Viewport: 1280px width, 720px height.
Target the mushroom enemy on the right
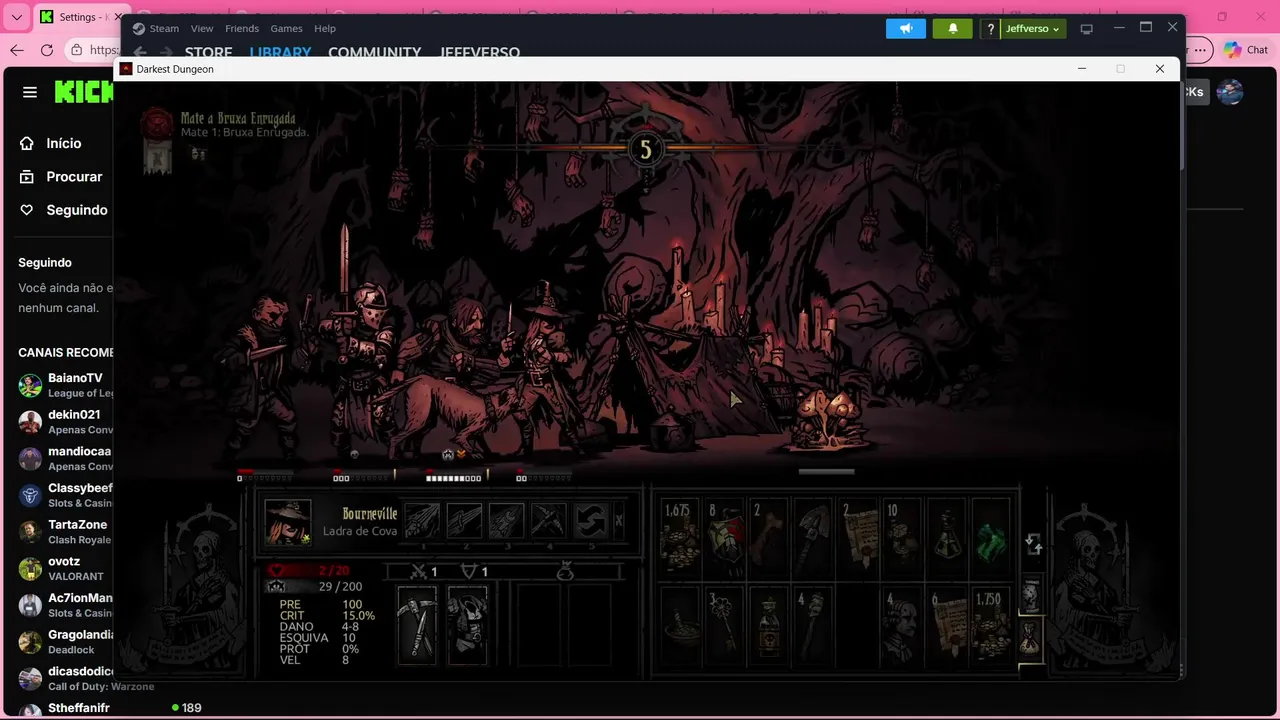[826, 418]
